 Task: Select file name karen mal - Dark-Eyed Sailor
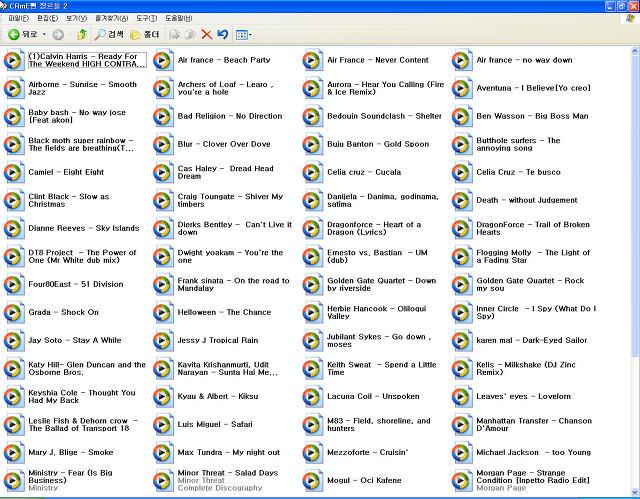pyautogui.click(x=531, y=340)
